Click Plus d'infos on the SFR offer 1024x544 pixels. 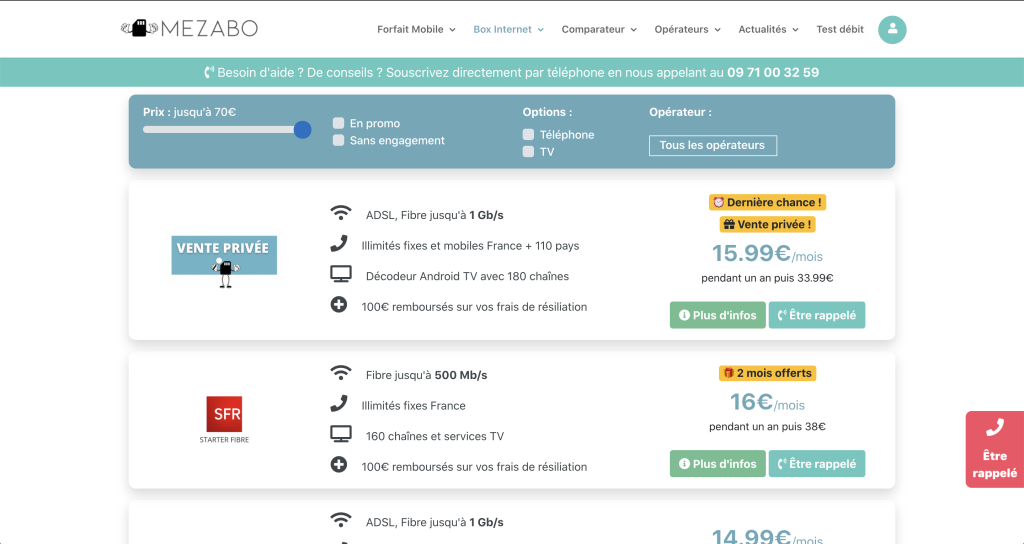[x=717, y=464]
